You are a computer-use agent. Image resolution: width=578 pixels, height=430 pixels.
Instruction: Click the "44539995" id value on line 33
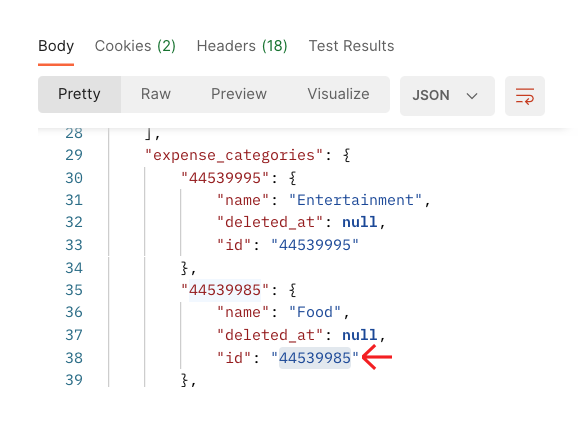[x=315, y=245]
